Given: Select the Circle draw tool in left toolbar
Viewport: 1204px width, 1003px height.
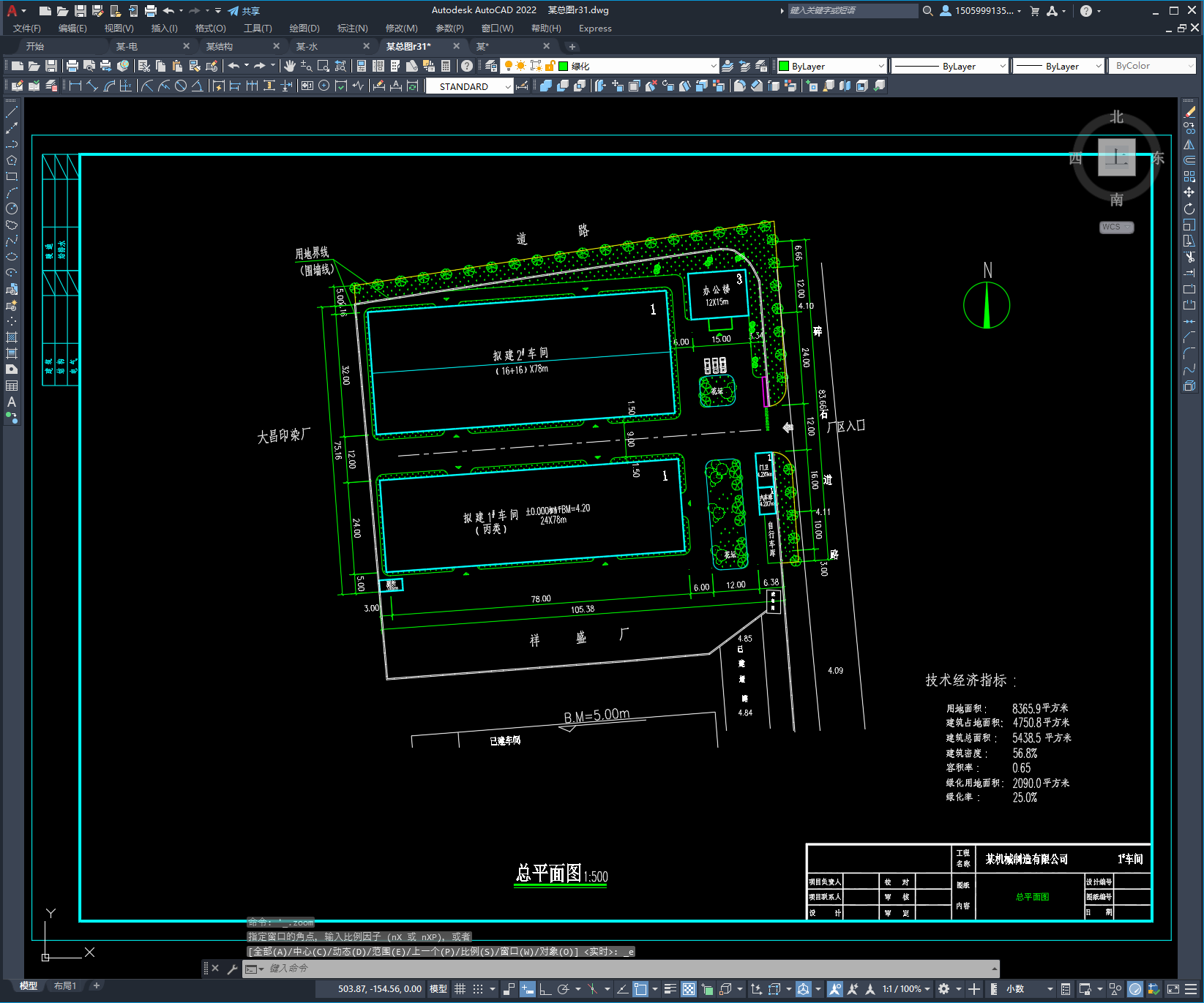Looking at the screenshot, I should tap(12, 209).
